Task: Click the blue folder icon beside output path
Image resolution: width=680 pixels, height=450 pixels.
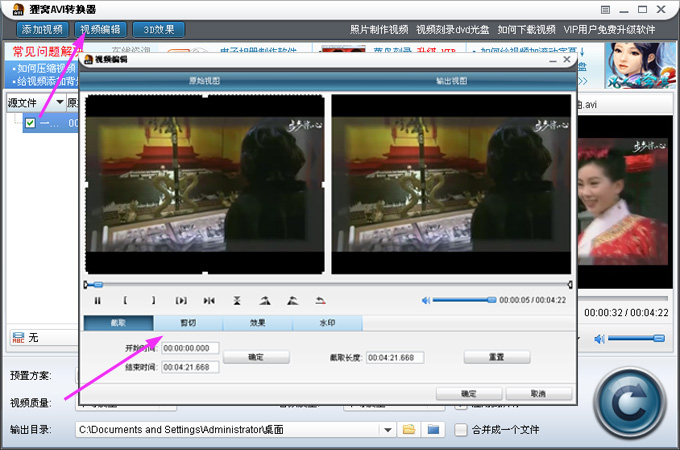Action: point(433,430)
